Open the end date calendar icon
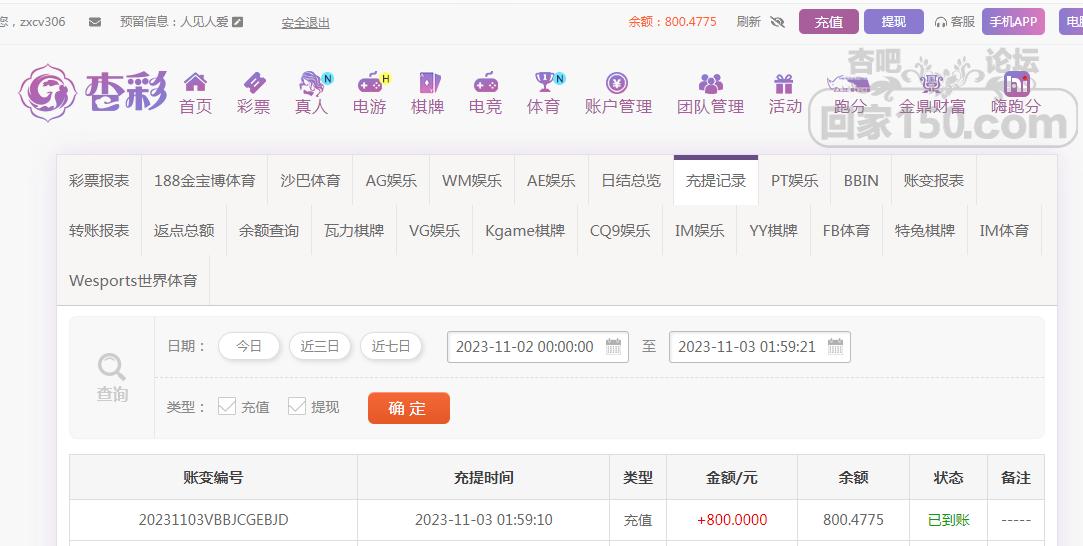Image resolution: width=1083 pixels, height=546 pixels. tap(835, 347)
